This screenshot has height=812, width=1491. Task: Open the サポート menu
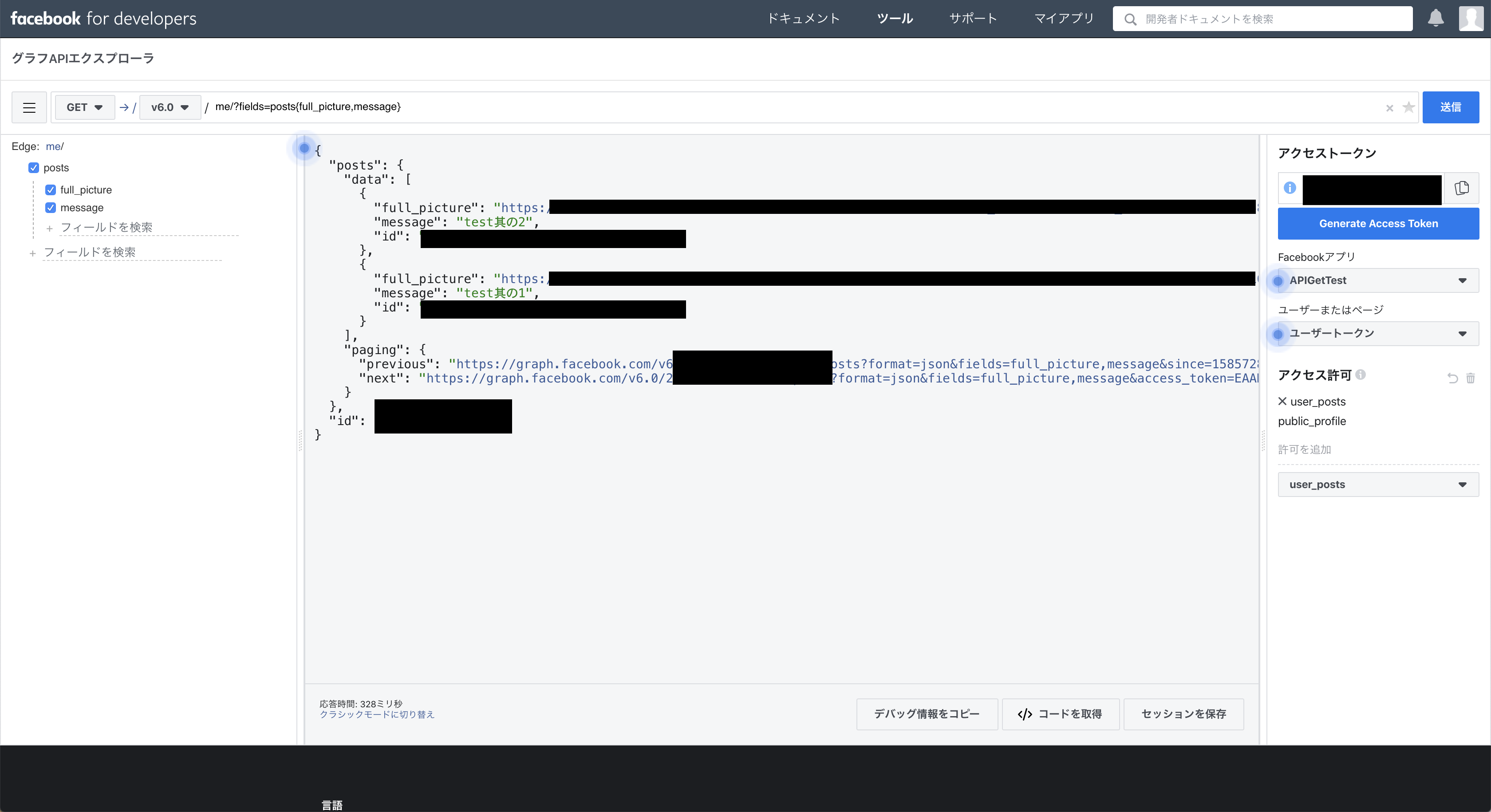973,19
